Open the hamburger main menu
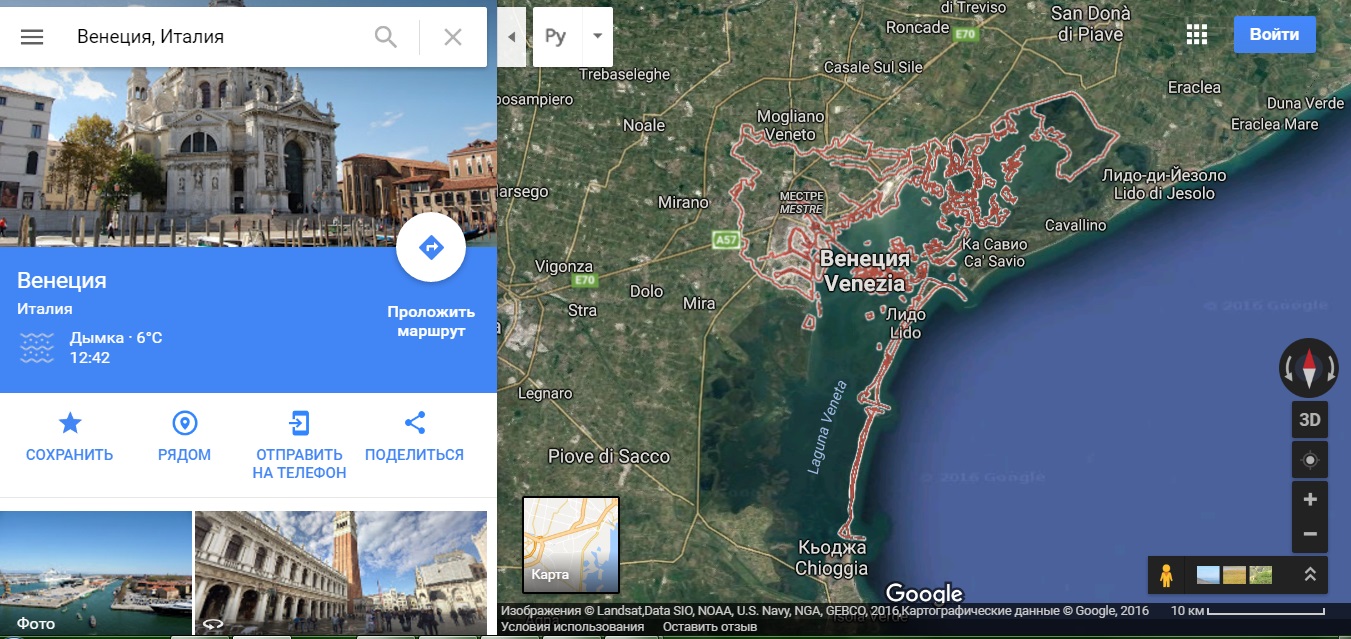This screenshot has width=1351, height=639. pos(32,37)
